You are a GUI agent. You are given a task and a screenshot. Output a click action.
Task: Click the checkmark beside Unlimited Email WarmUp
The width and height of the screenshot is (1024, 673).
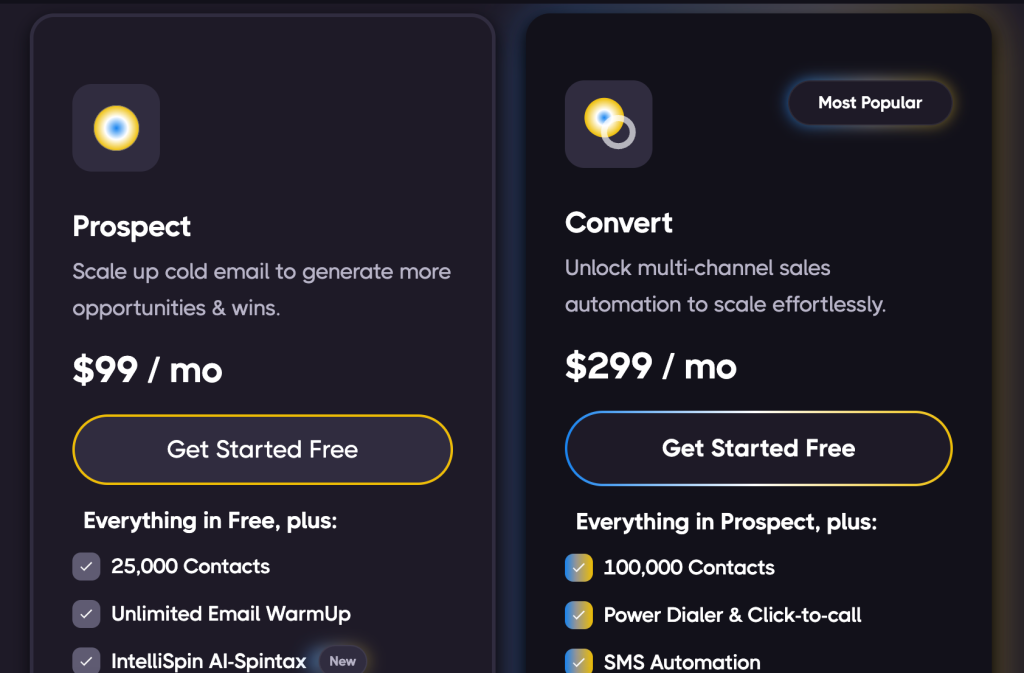(86, 614)
